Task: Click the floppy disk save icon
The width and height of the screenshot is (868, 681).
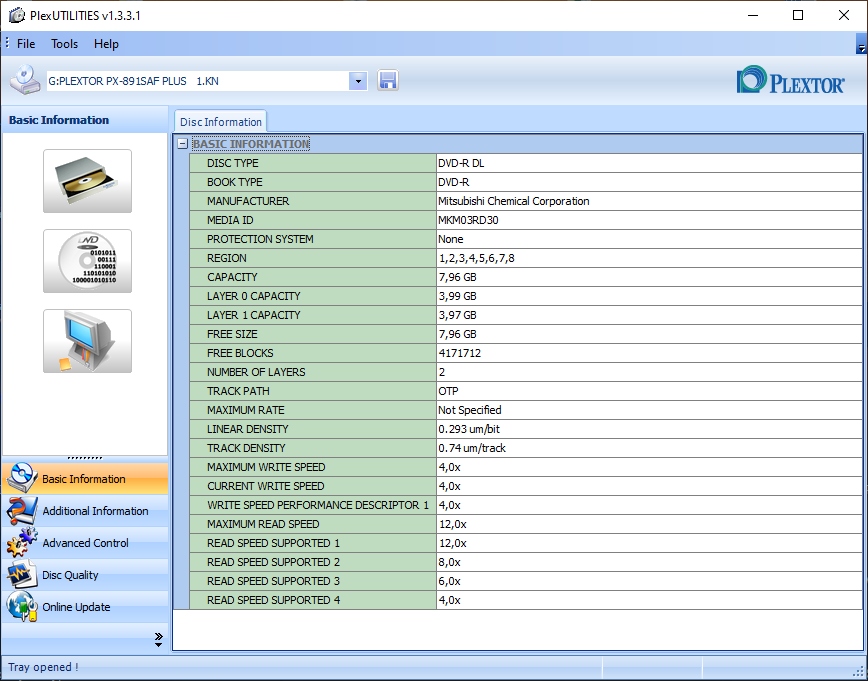Action: [x=388, y=81]
